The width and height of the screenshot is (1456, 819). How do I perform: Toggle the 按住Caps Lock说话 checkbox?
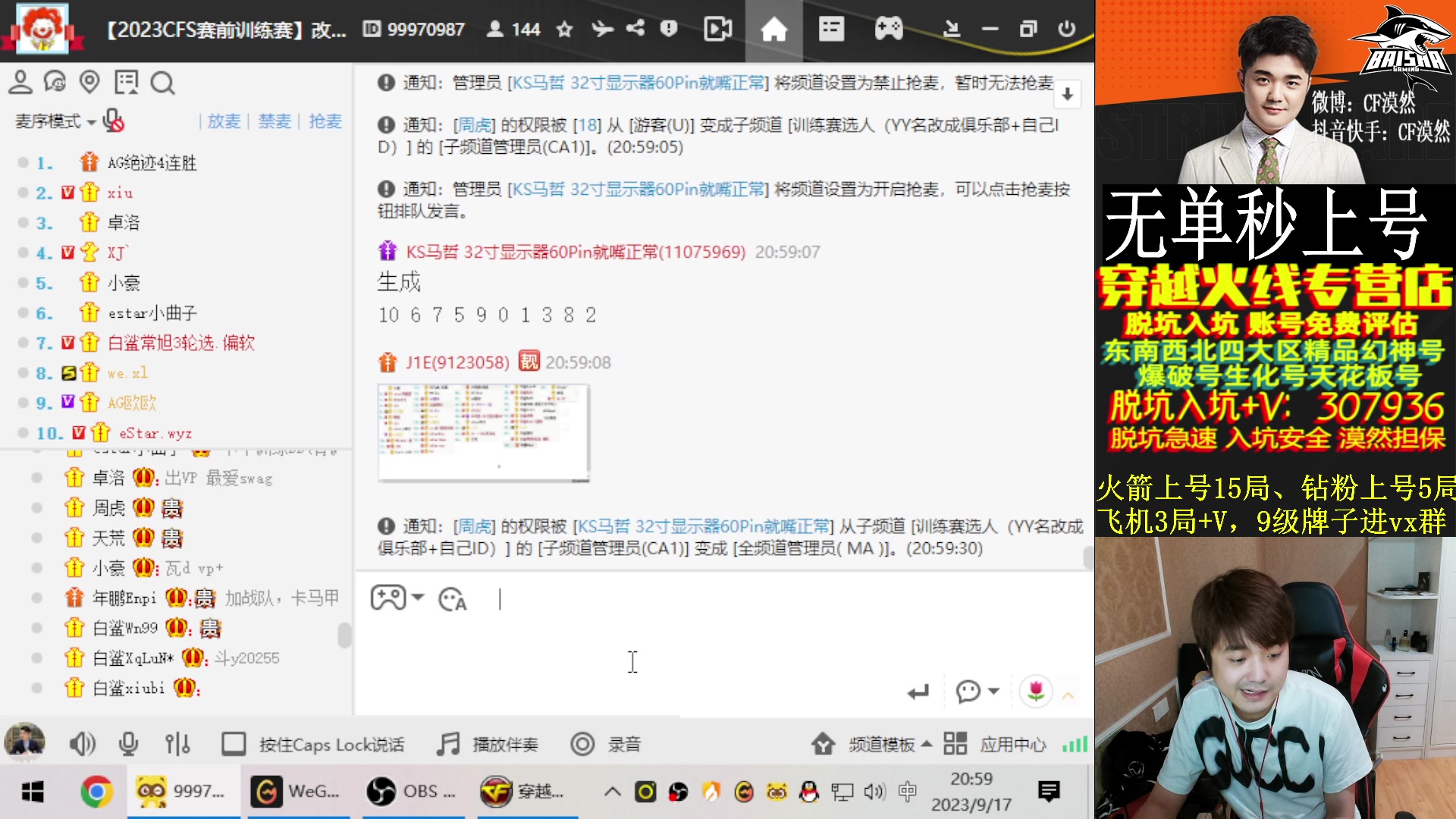coord(234,745)
